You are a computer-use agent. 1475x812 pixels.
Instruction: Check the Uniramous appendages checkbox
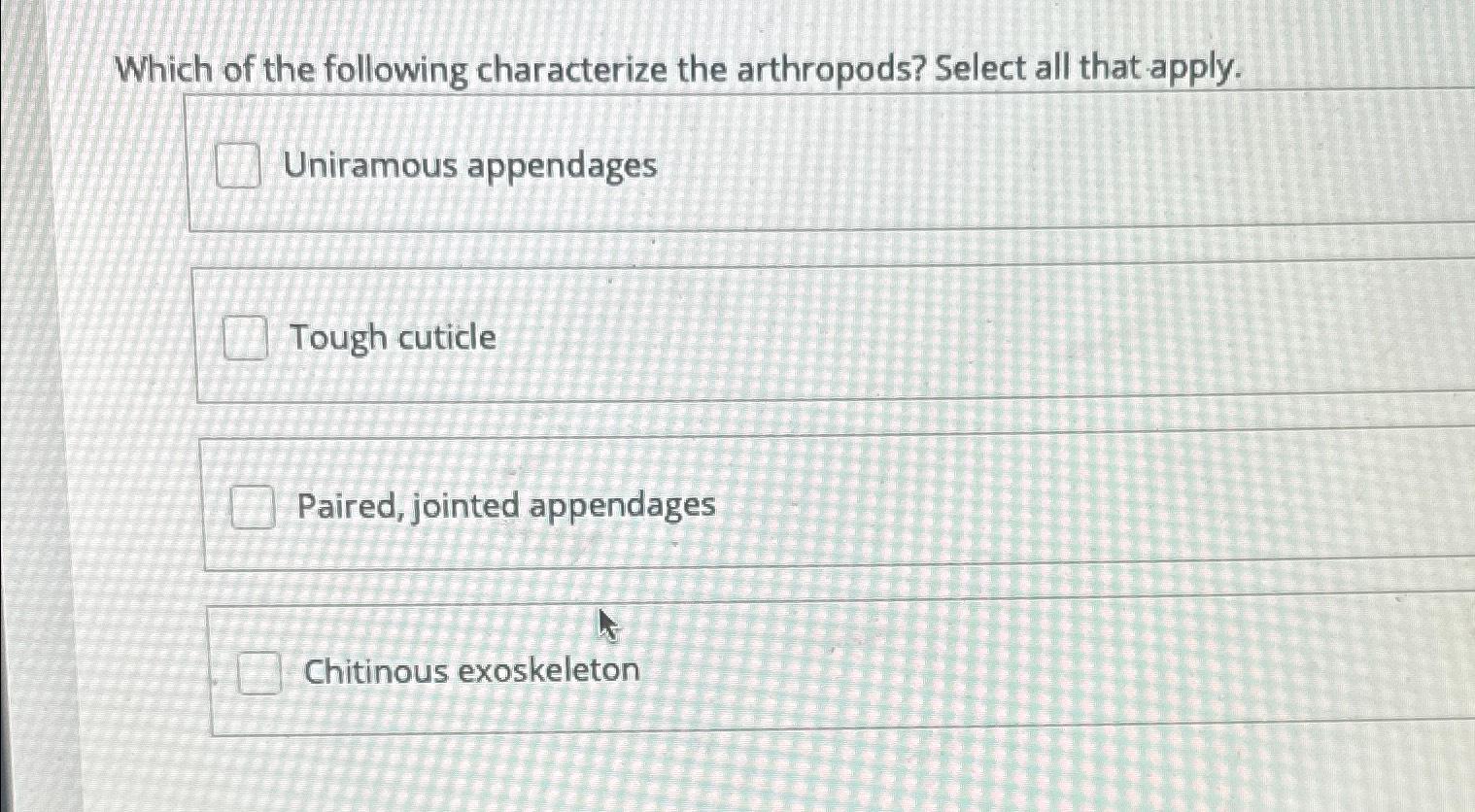point(239,167)
